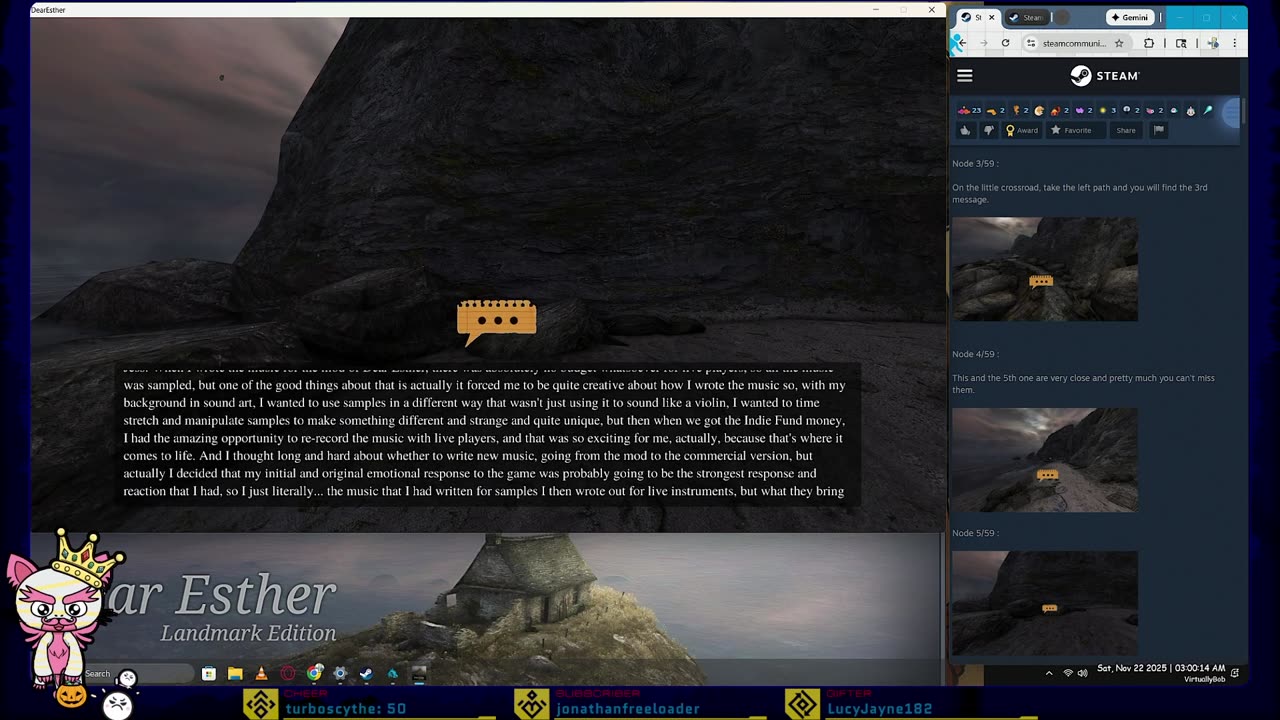1280x720 pixels.
Task: Click the award icon with count 23
Action: 969,110
